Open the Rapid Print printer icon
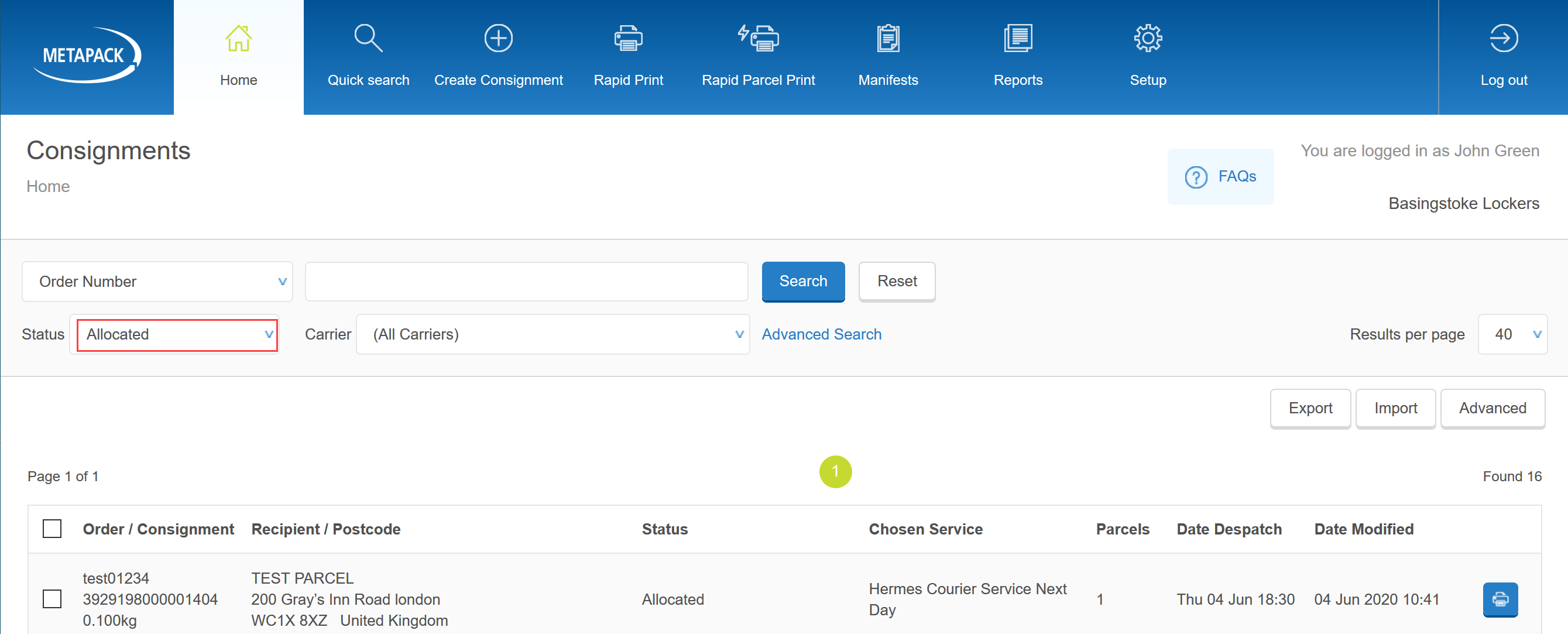This screenshot has height=634, width=1568. coord(627,39)
